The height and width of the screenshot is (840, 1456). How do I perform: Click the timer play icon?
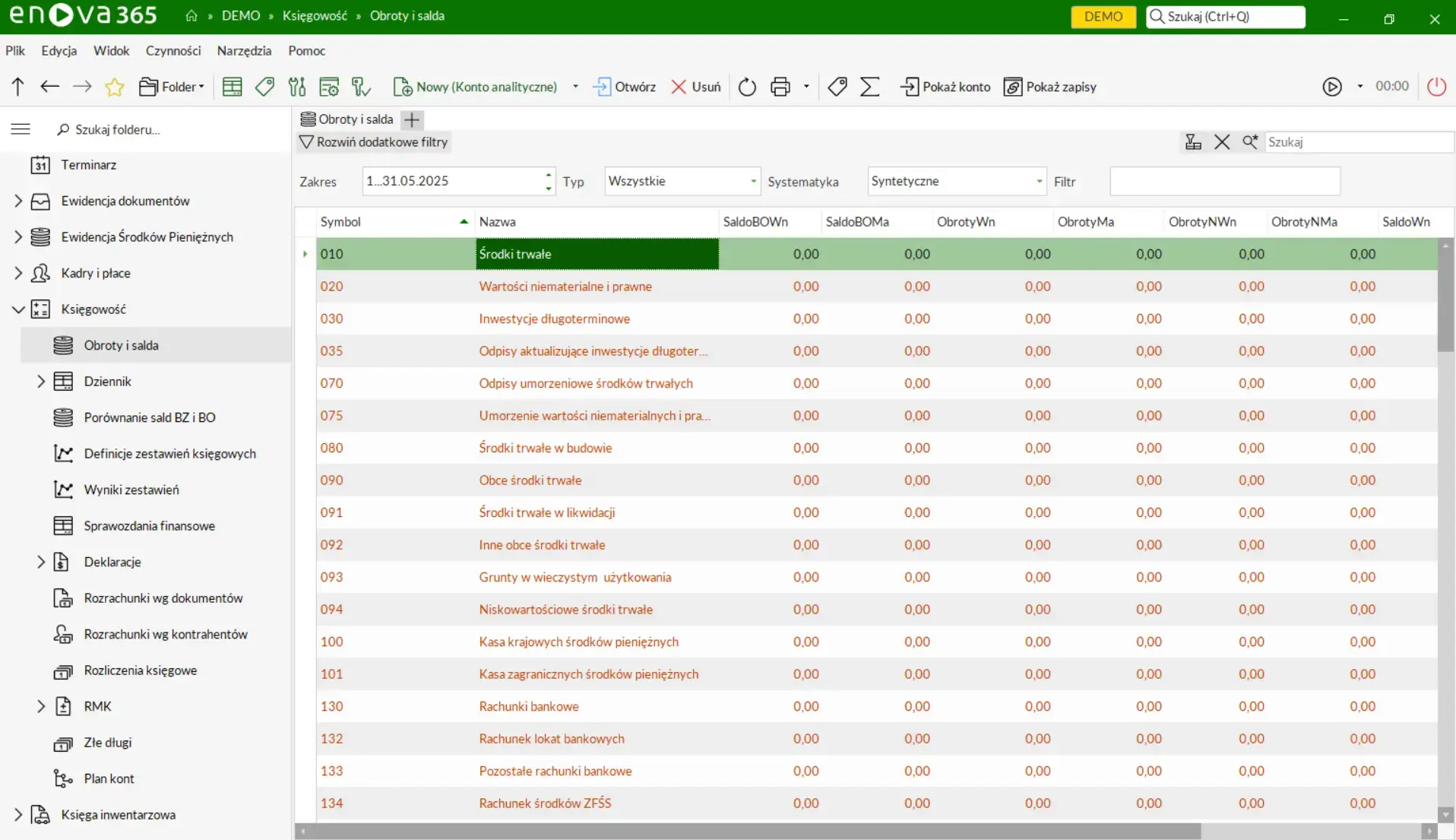click(1331, 87)
